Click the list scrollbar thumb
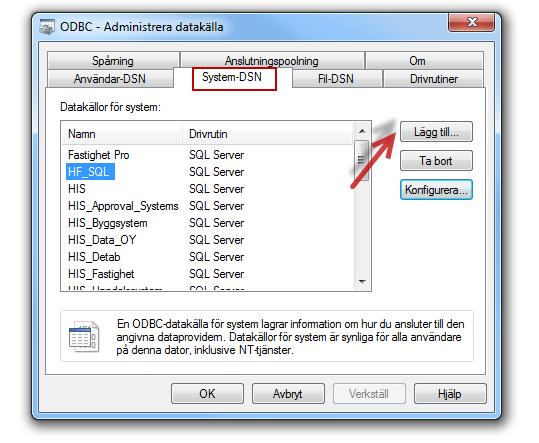 point(362,160)
